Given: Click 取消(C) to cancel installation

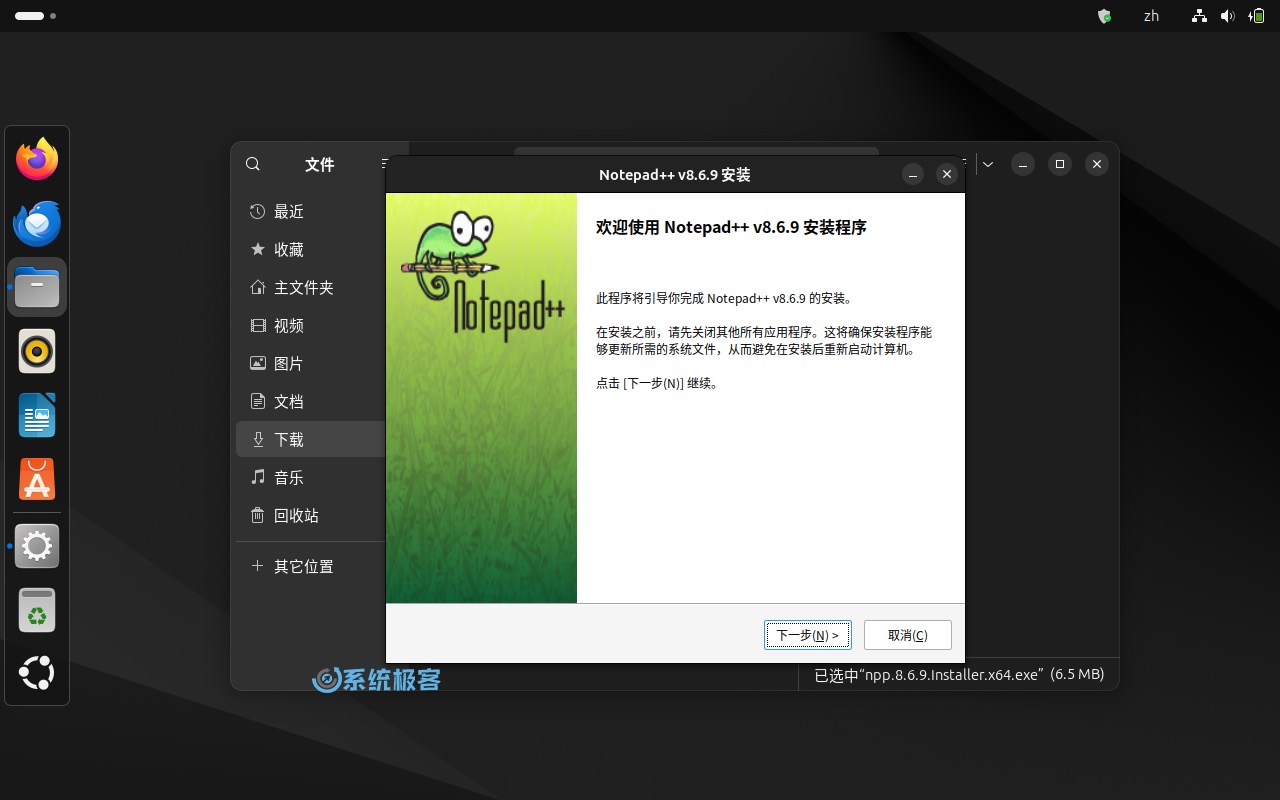Looking at the screenshot, I should click(908, 635).
